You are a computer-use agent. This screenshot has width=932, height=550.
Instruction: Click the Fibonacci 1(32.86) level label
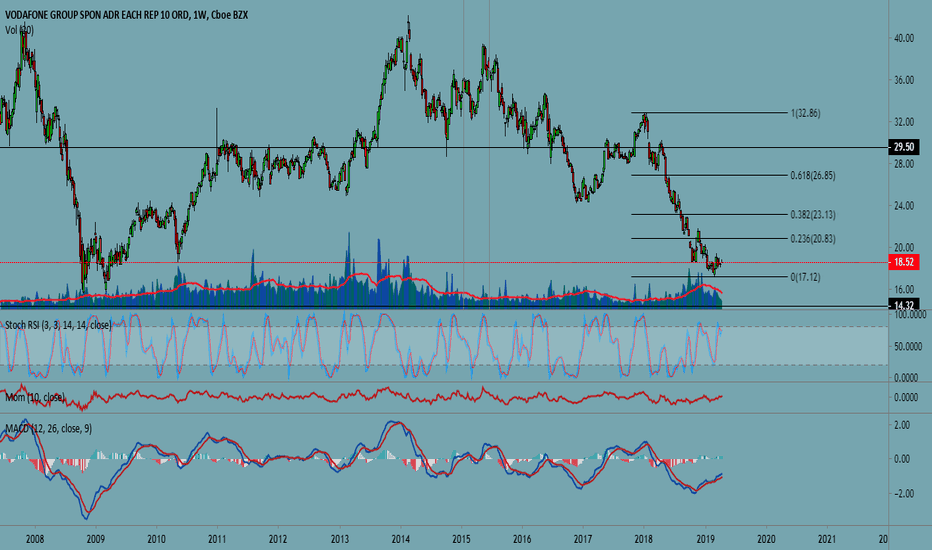(805, 113)
